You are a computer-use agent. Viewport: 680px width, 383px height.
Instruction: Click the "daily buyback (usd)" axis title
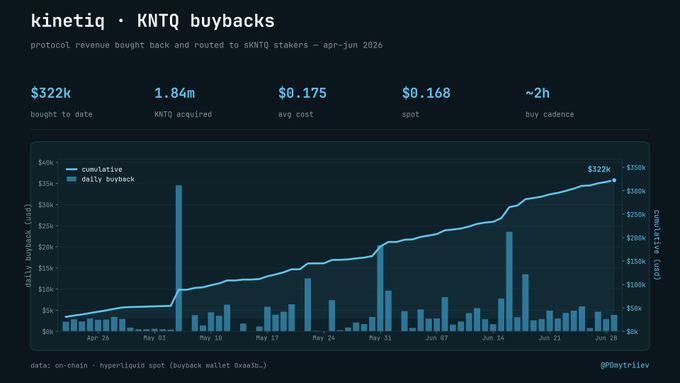[x=28, y=246]
